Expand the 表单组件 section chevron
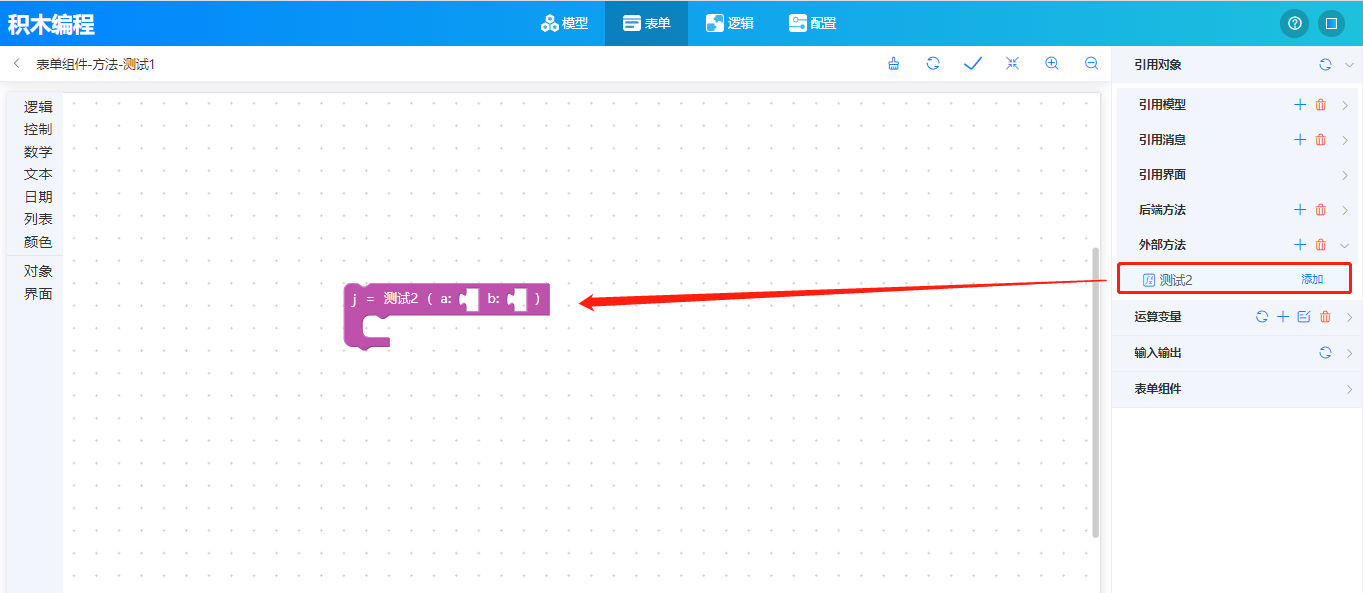The width and height of the screenshot is (1363, 593). tap(1349, 389)
